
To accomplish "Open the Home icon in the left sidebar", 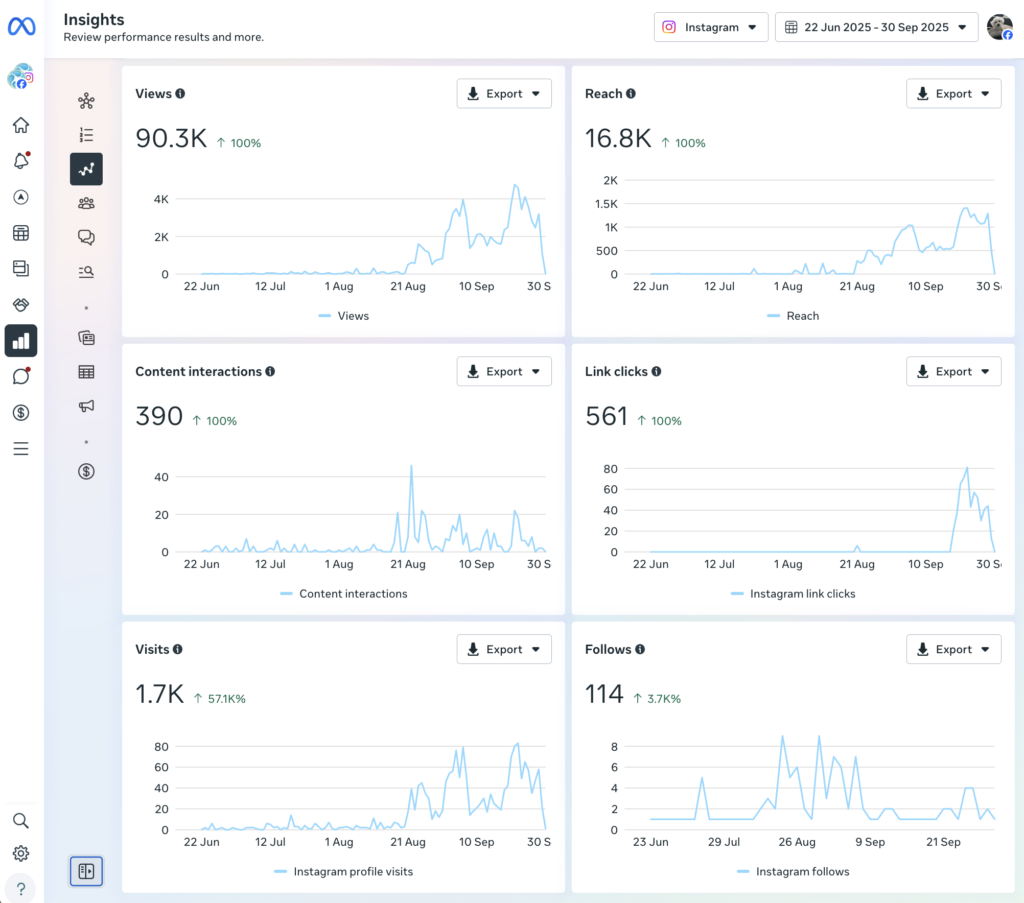I will 21,124.
